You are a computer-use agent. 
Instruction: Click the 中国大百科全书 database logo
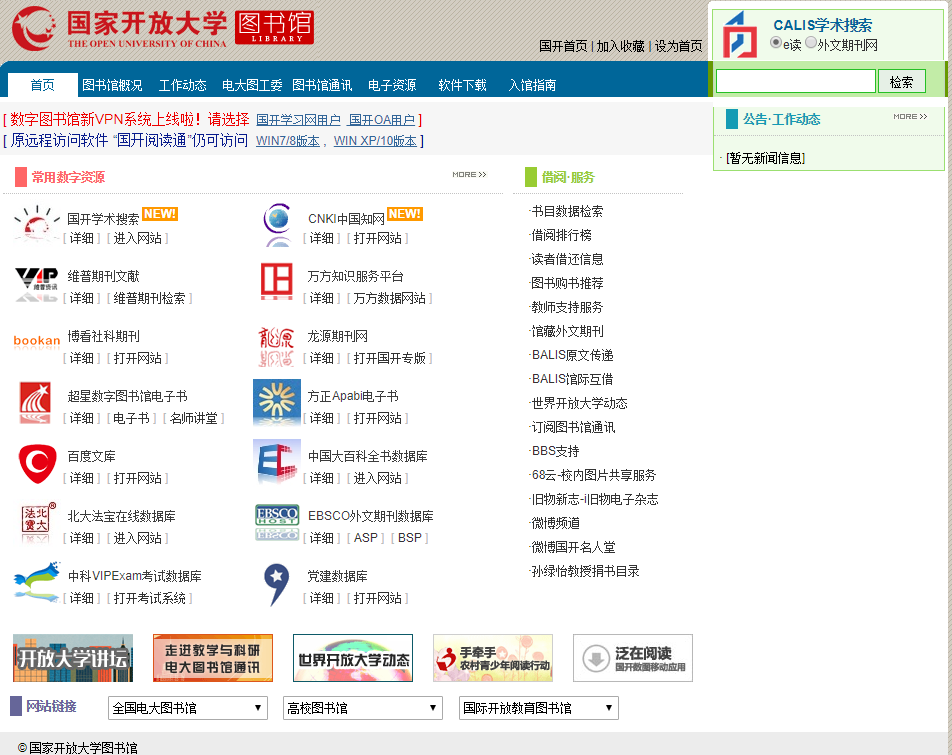click(x=277, y=462)
